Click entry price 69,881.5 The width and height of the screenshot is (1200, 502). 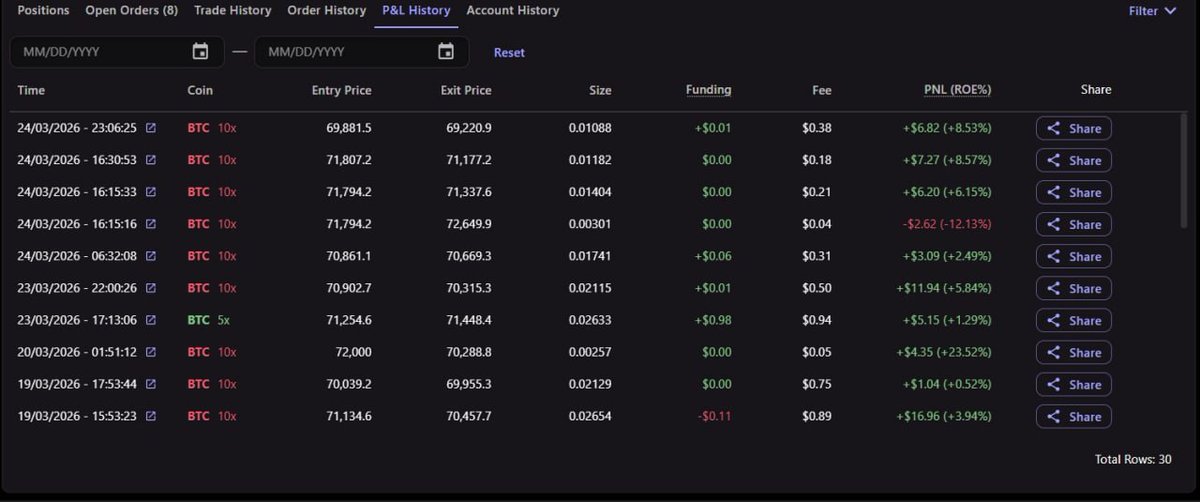(x=349, y=128)
